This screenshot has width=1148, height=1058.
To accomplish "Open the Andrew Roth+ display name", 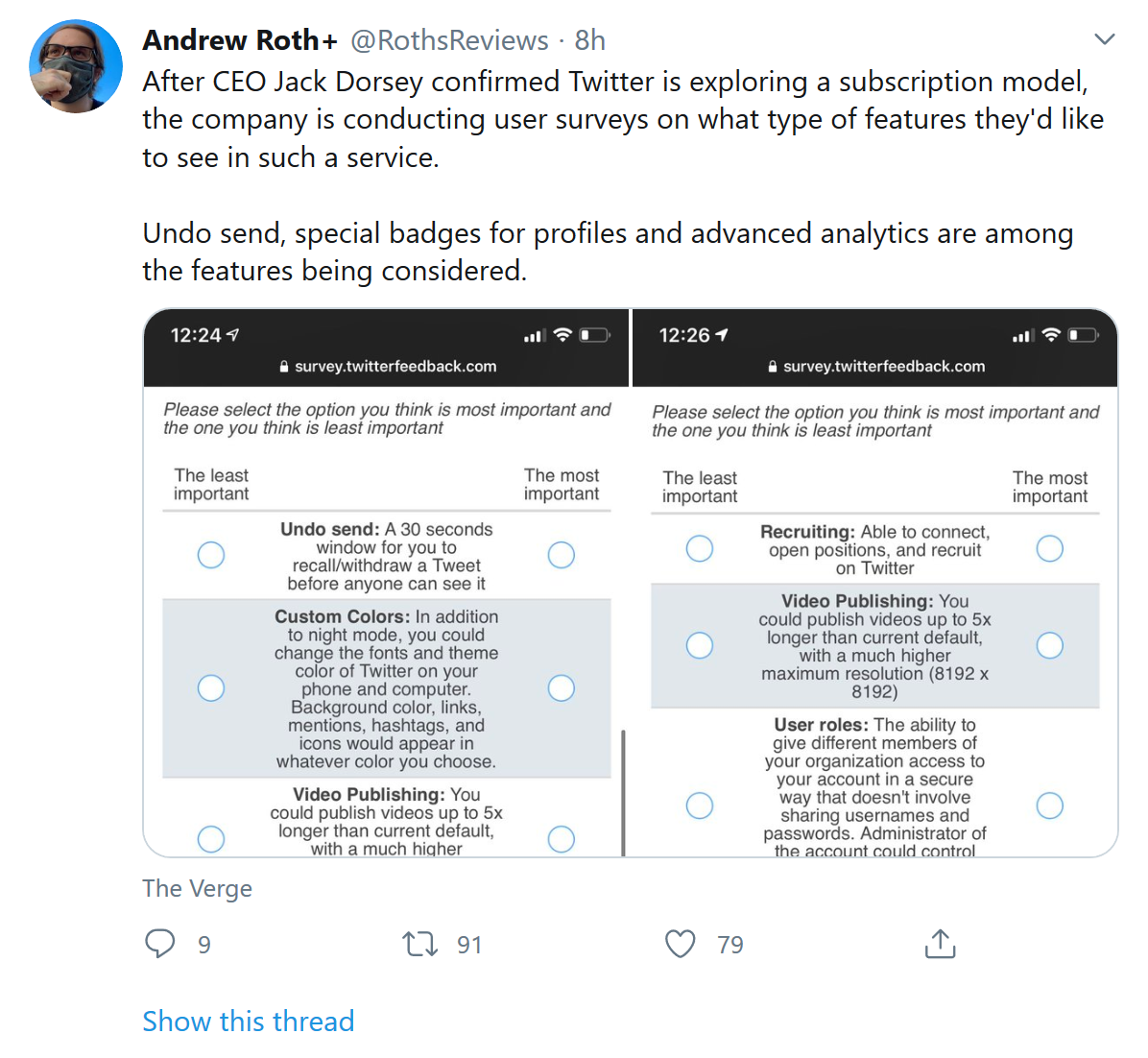I will (x=240, y=40).
